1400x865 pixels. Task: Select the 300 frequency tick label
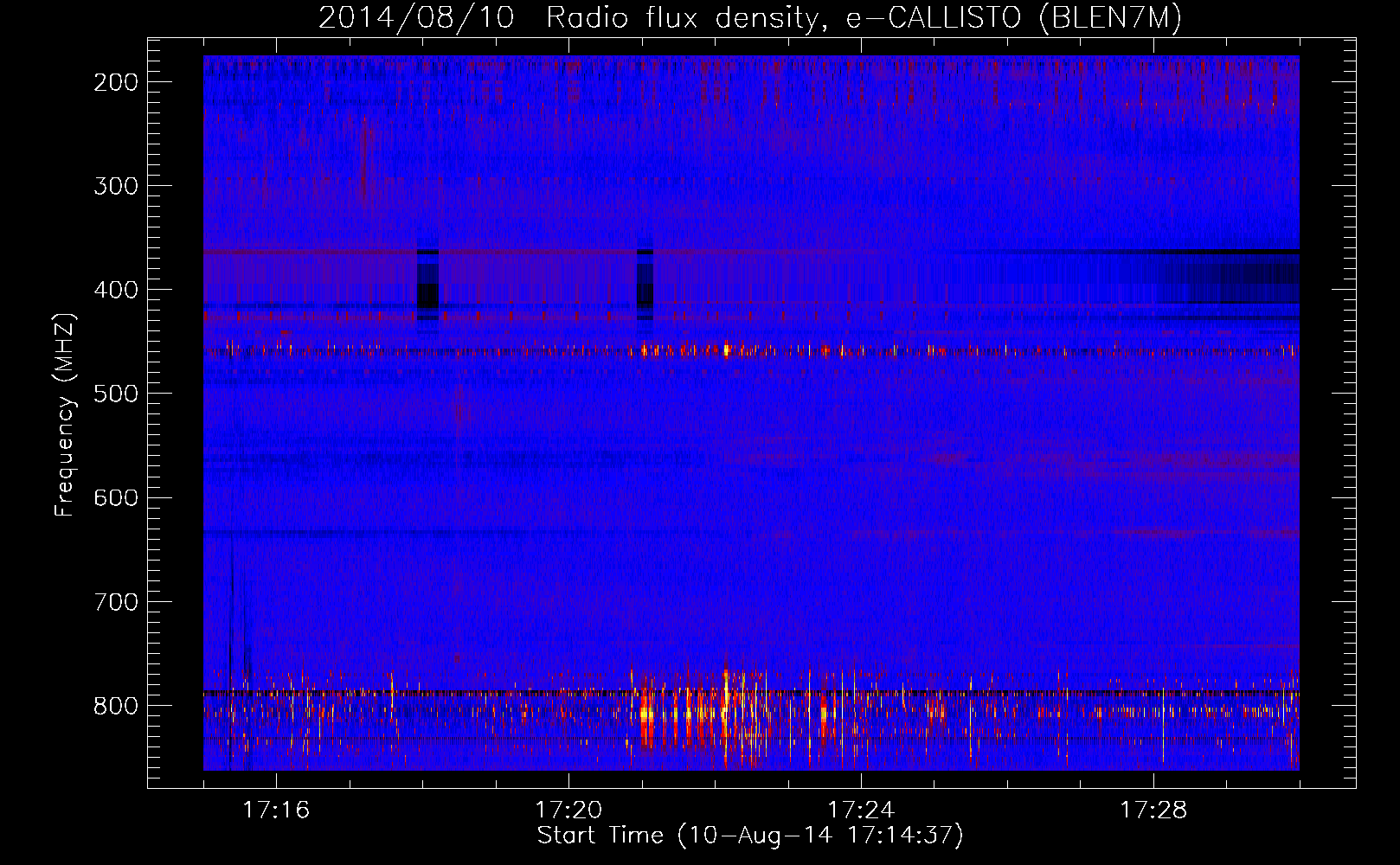click(x=115, y=186)
